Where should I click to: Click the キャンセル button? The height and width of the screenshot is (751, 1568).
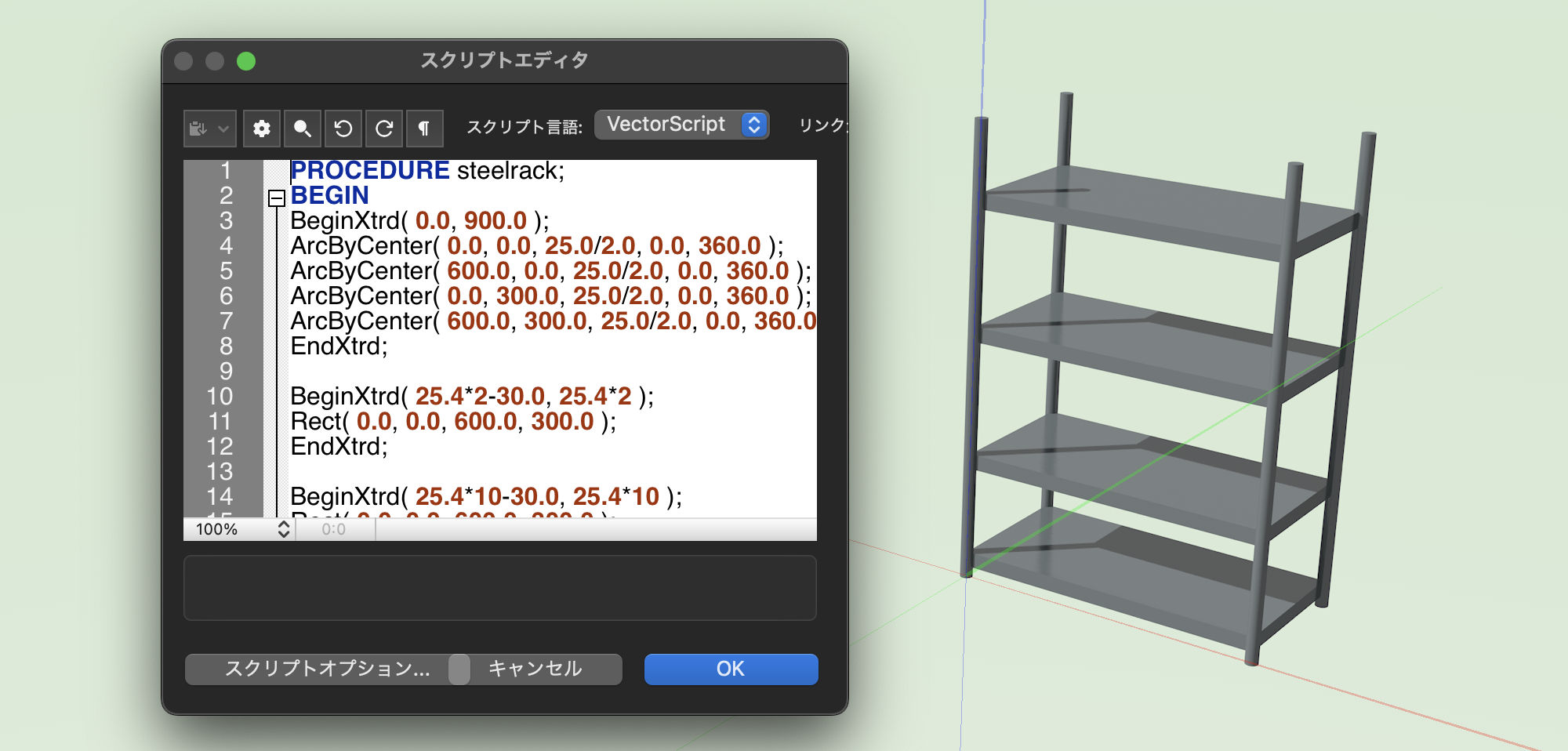point(536,669)
